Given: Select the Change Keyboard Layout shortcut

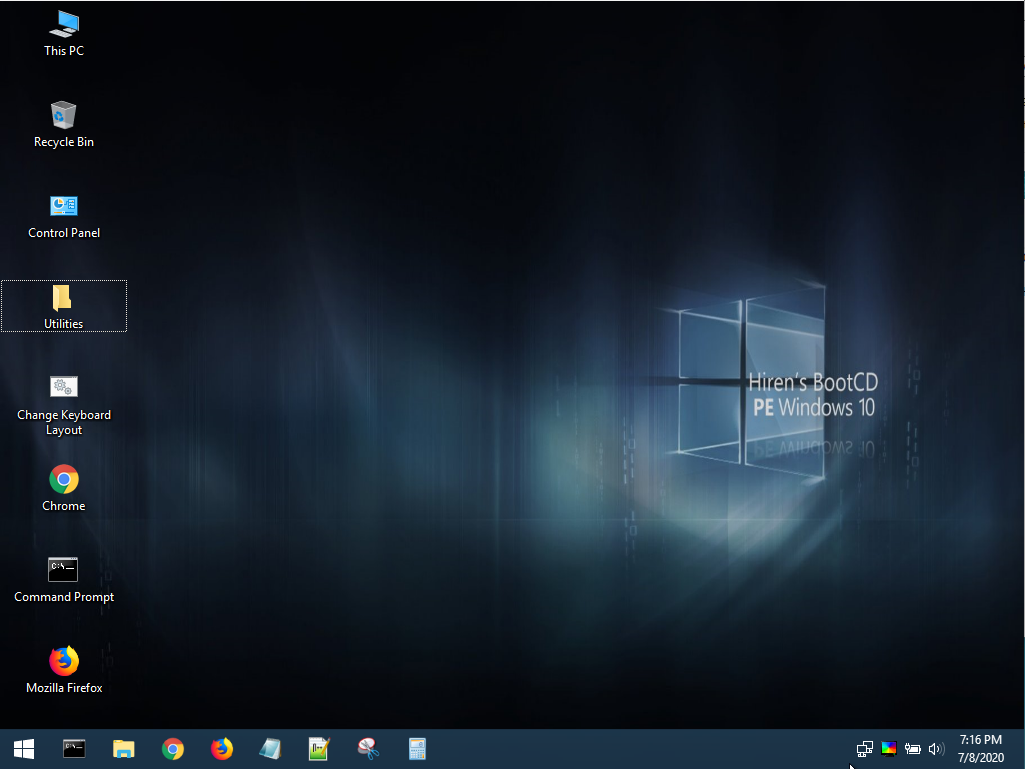Looking at the screenshot, I should (x=63, y=405).
